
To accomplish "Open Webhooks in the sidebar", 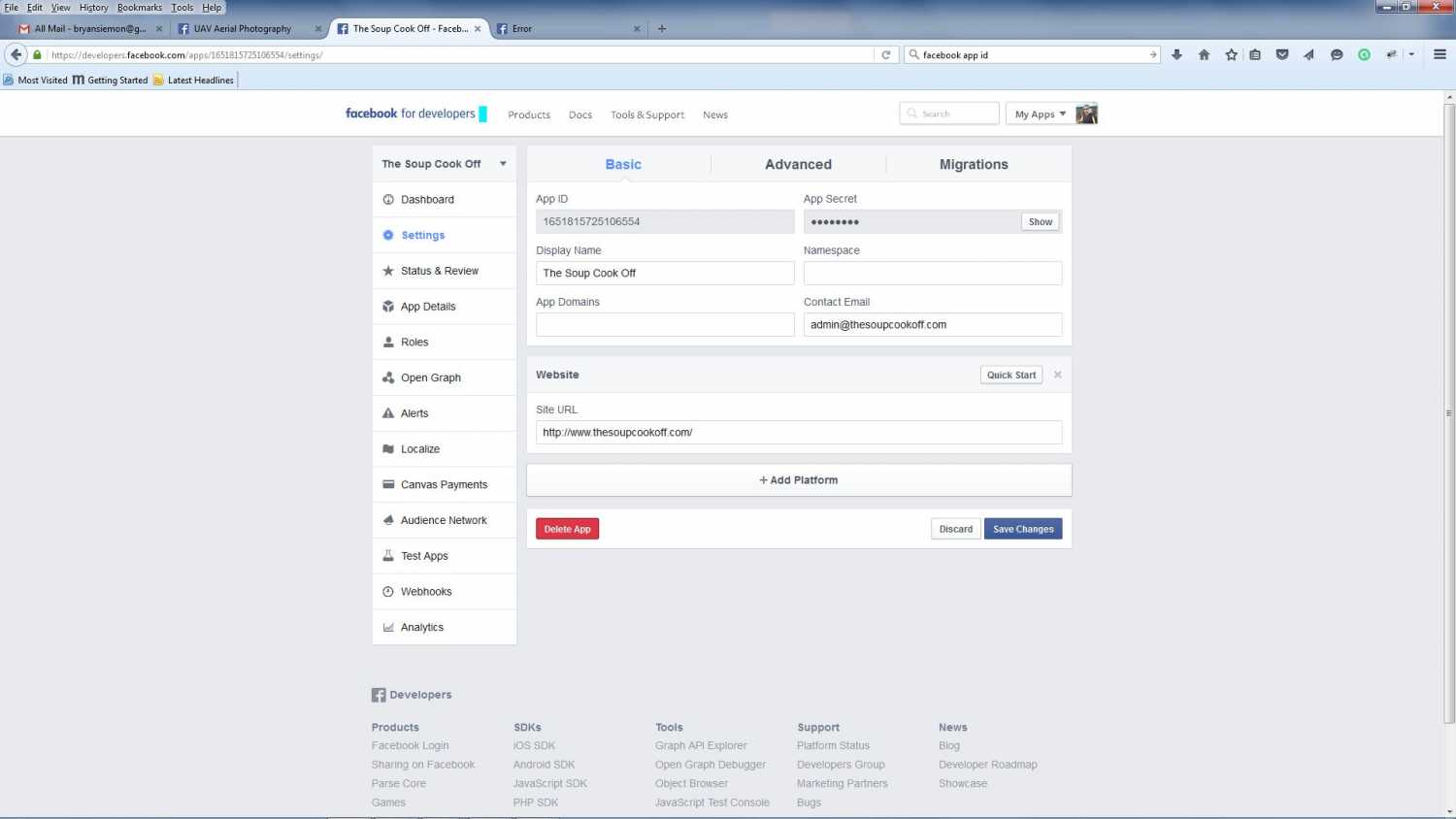I will (x=445, y=591).
